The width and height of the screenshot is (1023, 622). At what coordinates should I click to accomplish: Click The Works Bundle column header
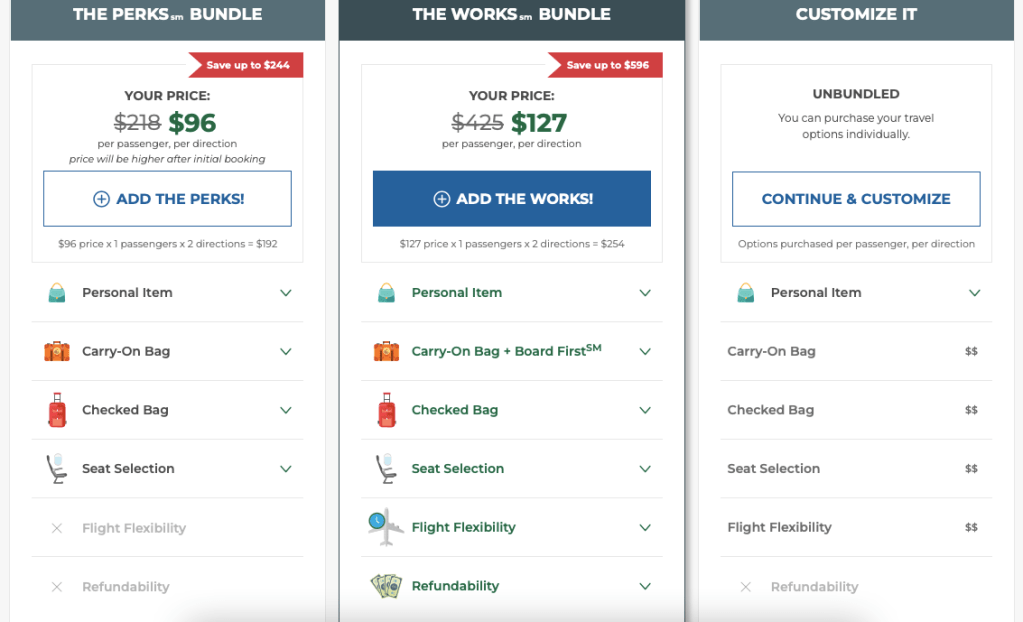(x=512, y=15)
